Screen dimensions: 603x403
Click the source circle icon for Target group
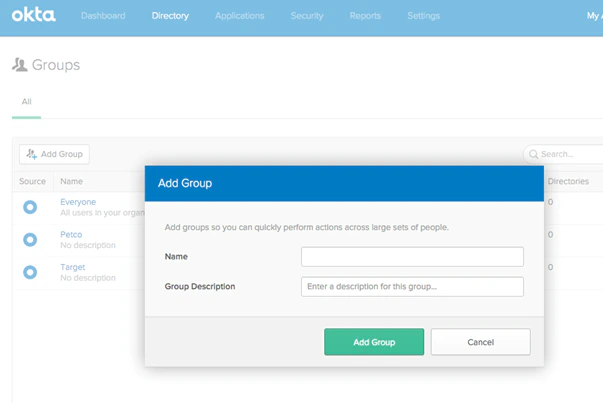tap(30, 272)
